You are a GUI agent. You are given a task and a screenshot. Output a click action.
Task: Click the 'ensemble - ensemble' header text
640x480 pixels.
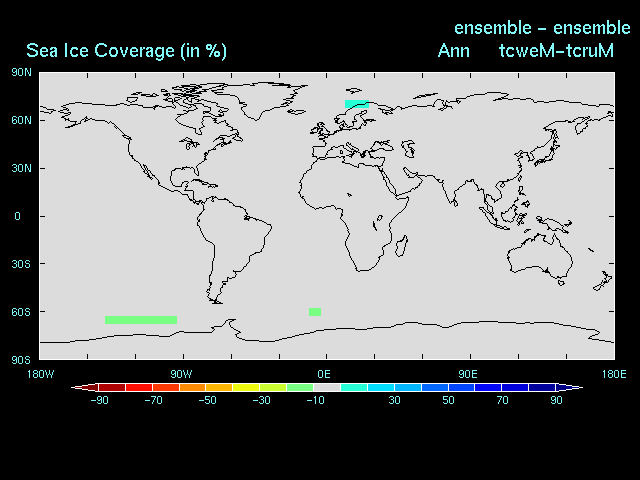pos(542,27)
